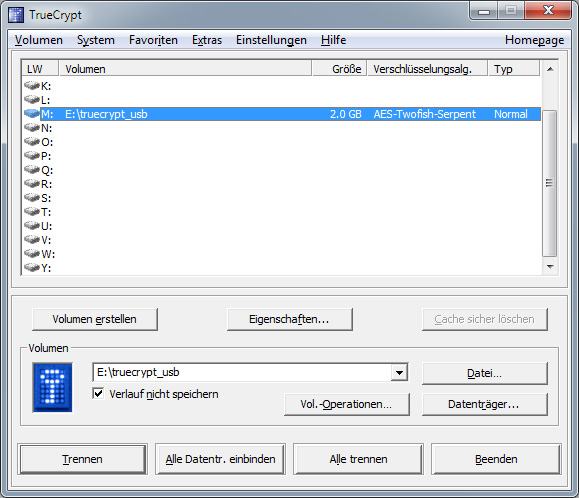Select the E:\truecrypt_usb text in list
Image resolution: width=579 pixels, height=498 pixels.
(106, 114)
